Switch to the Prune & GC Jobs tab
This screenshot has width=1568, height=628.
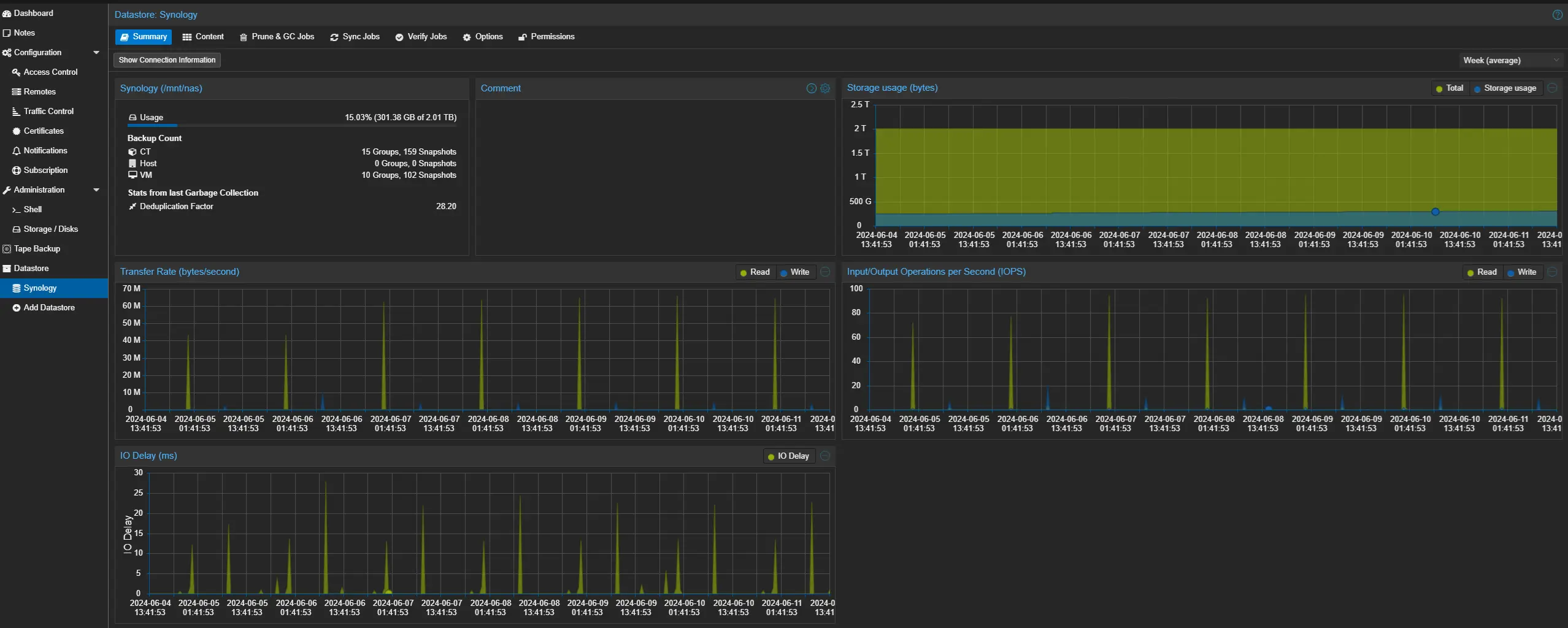tap(277, 37)
